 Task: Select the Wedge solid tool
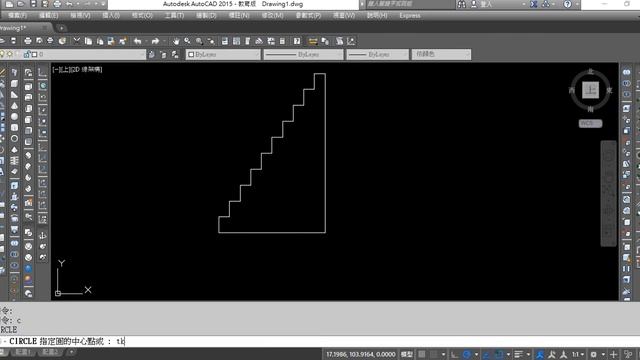[14, 95]
